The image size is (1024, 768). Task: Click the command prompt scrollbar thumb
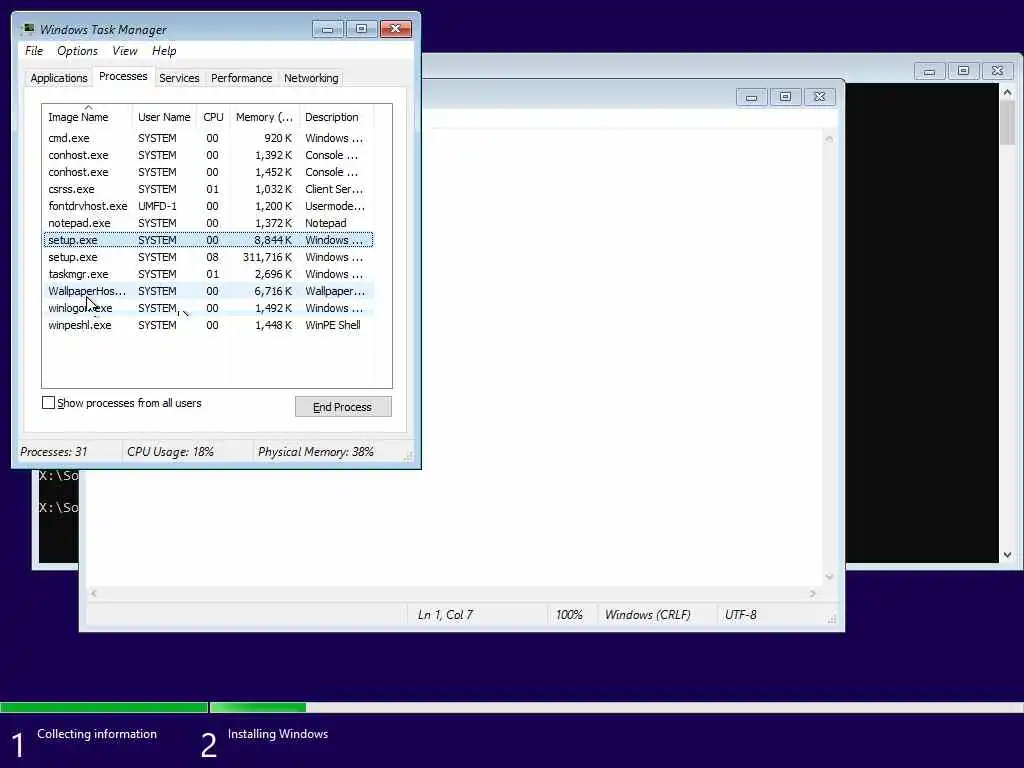[1007, 123]
